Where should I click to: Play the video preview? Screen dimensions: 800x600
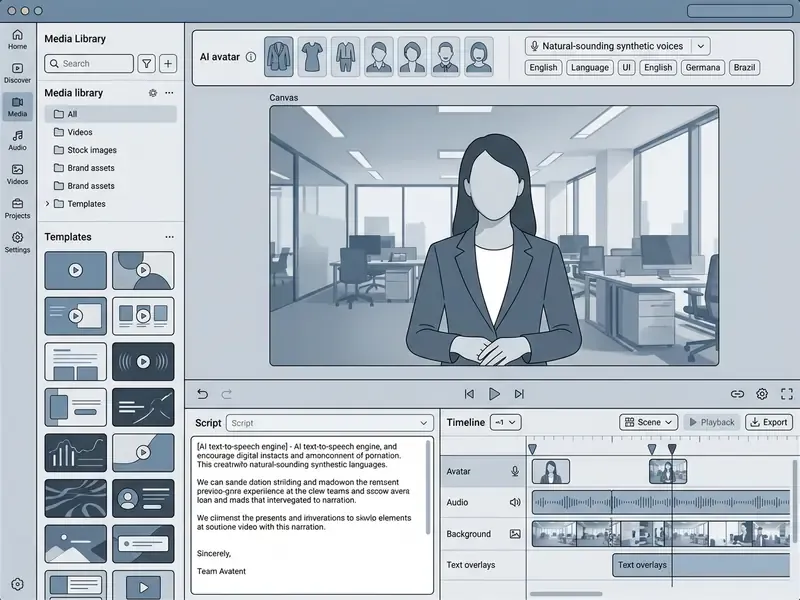(494, 394)
